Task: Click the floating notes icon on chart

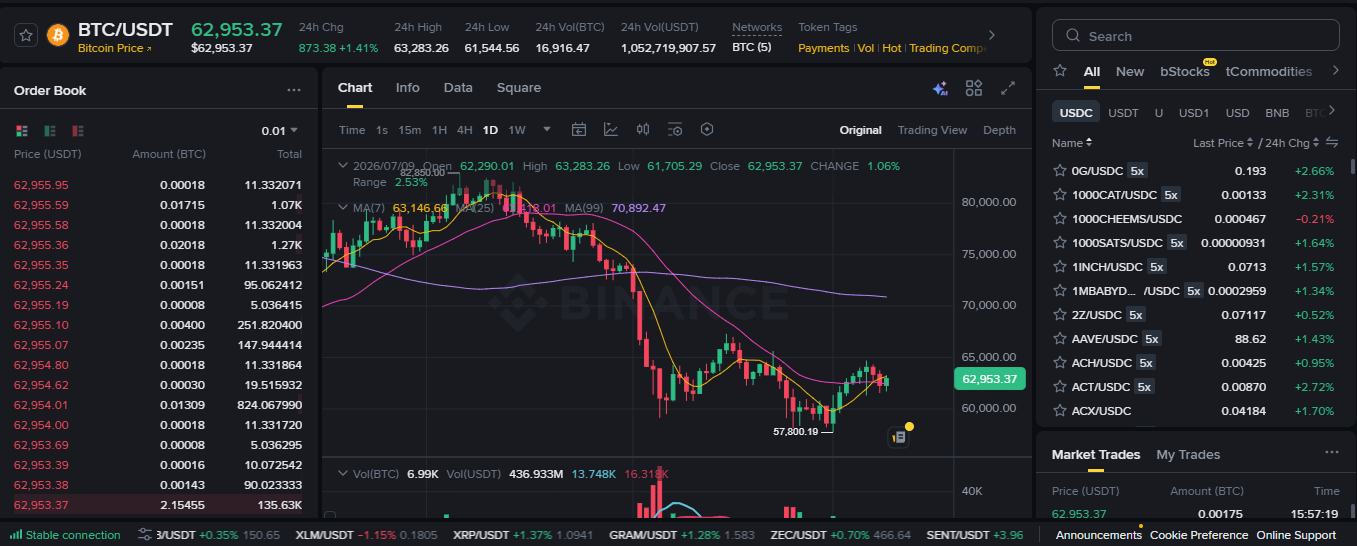Action: [898, 436]
